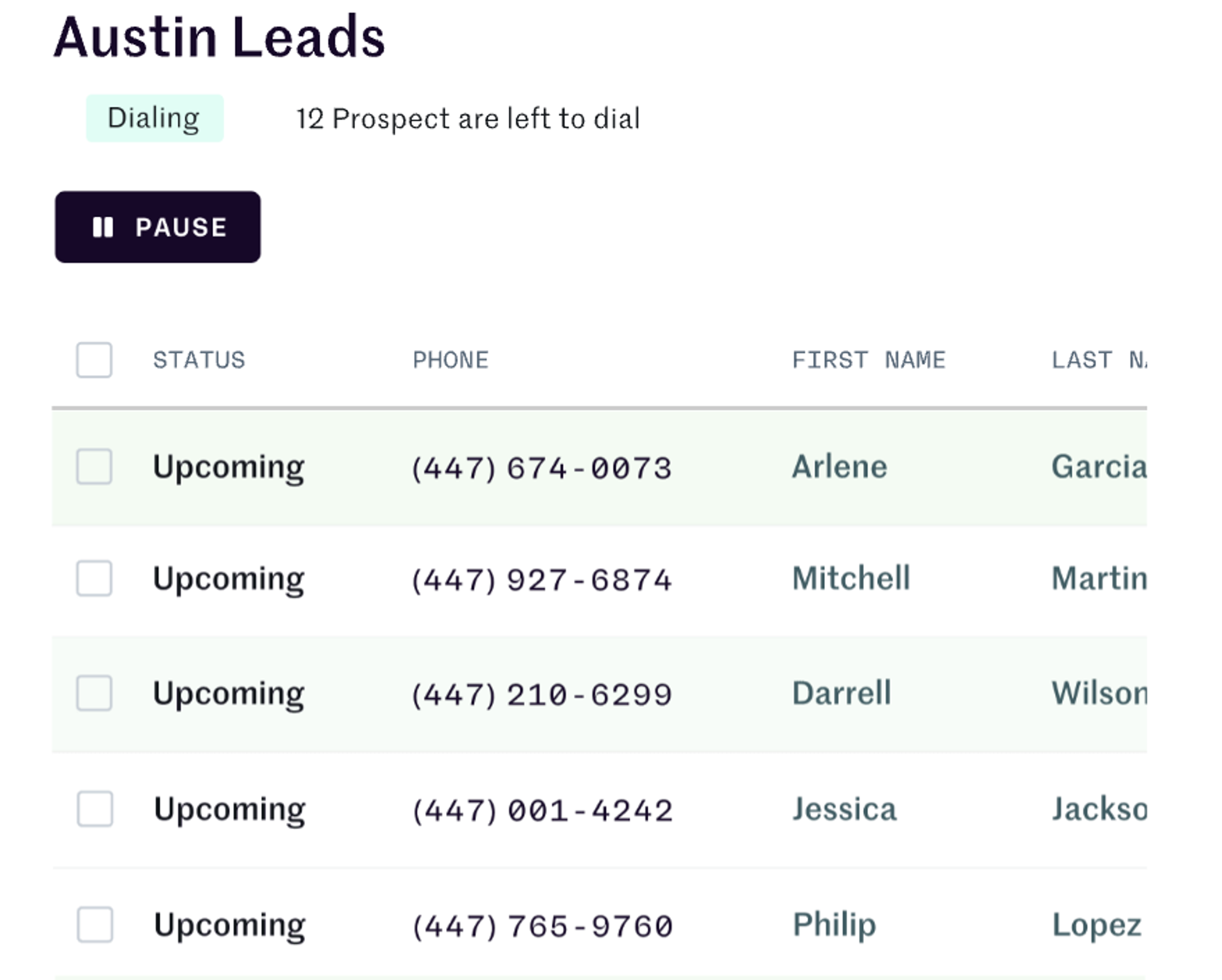Open the Mitchell first name entry
Screen dimensions: 1222x980
(x=851, y=578)
